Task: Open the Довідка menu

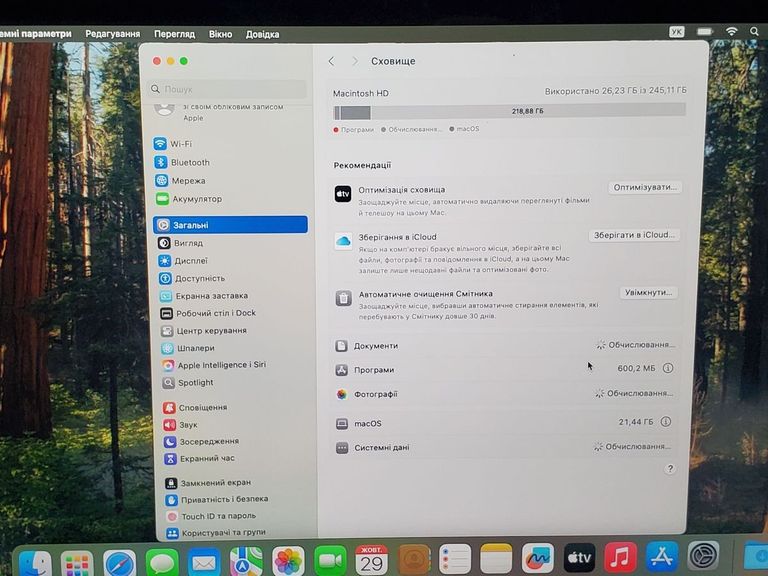Action: tap(263, 34)
